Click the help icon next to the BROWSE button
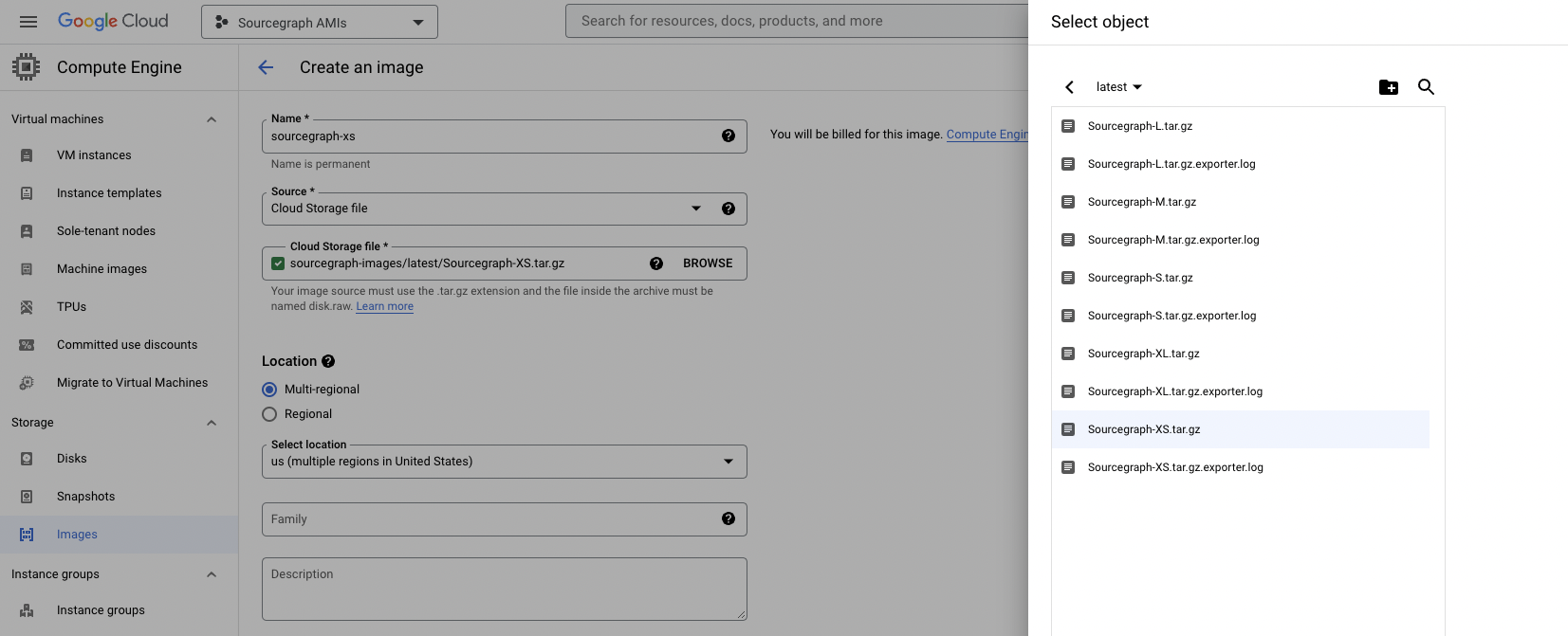Viewport: 1568px width, 636px height. 656,263
